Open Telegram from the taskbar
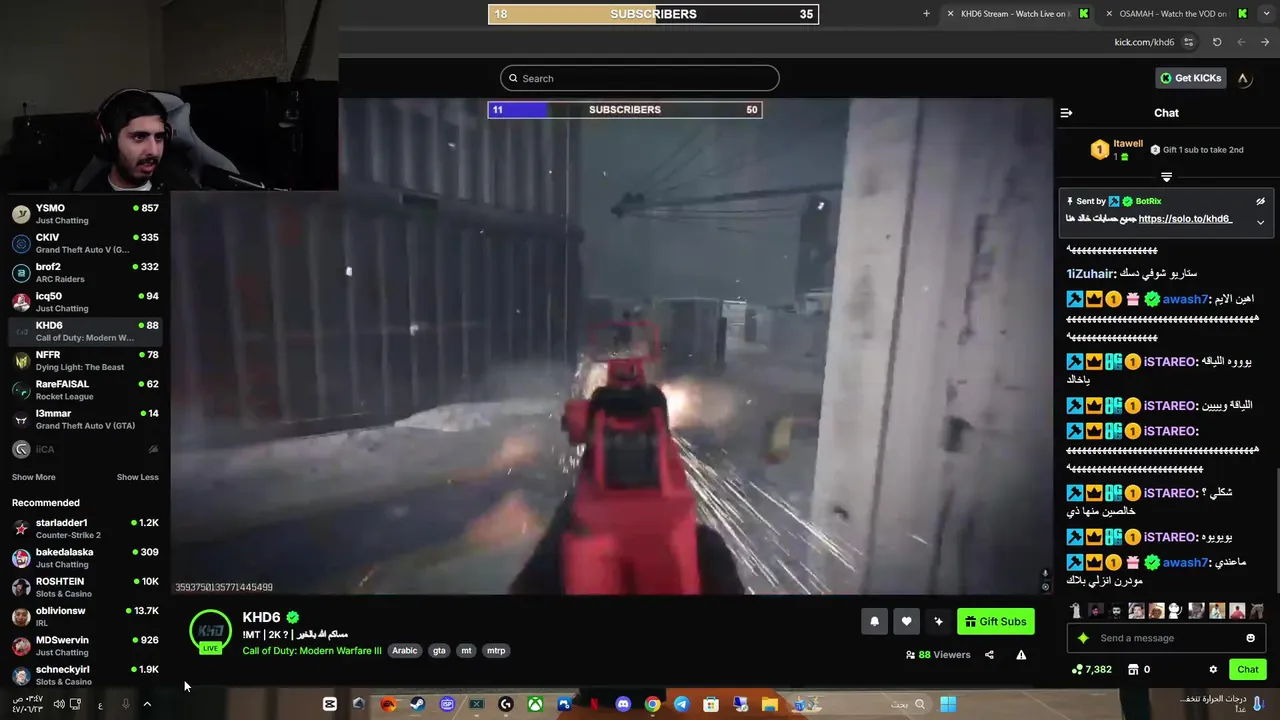This screenshot has width=1280, height=720. tap(681, 704)
